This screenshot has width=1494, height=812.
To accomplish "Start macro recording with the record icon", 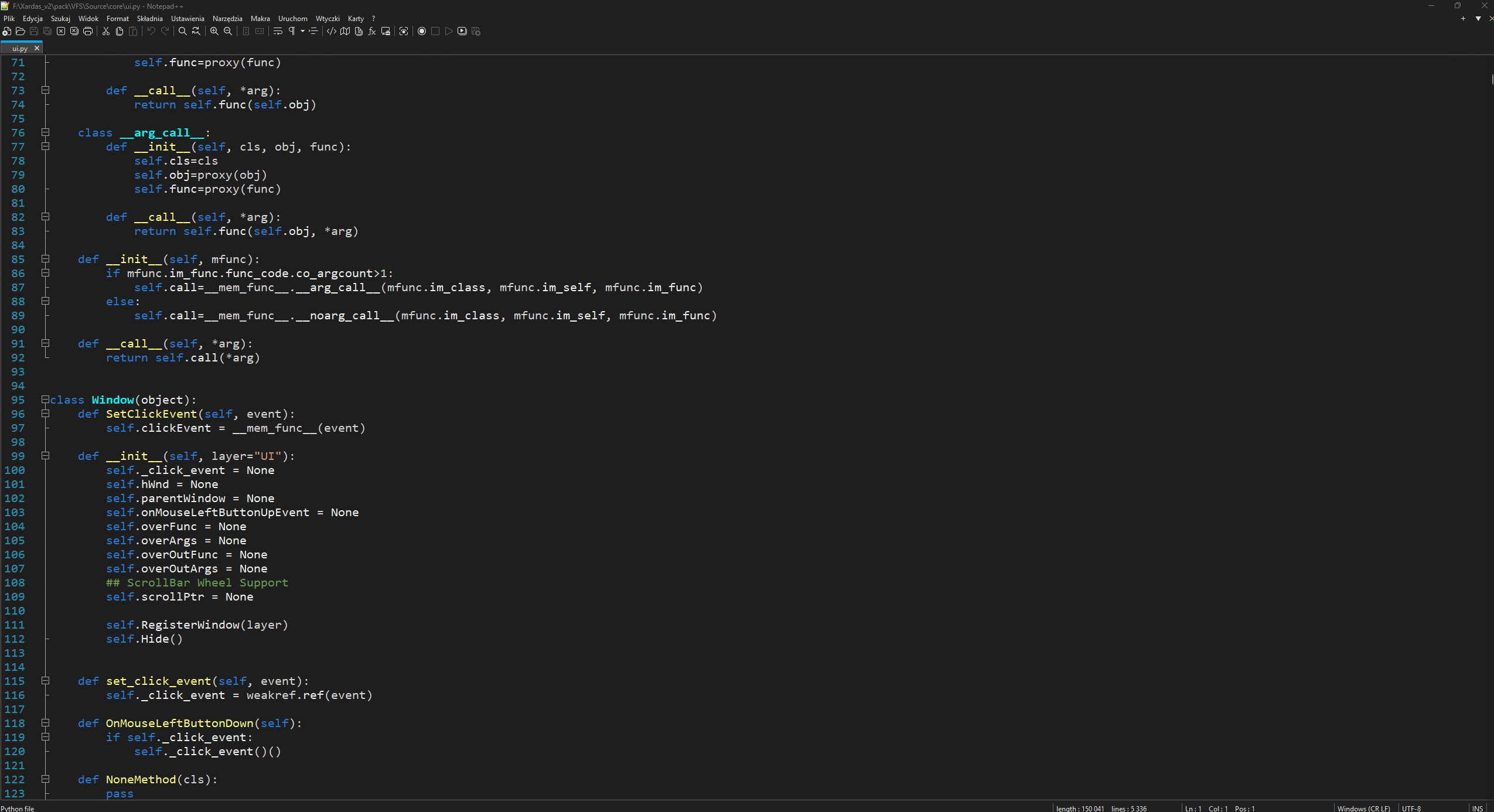I will (x=422, y=32).
